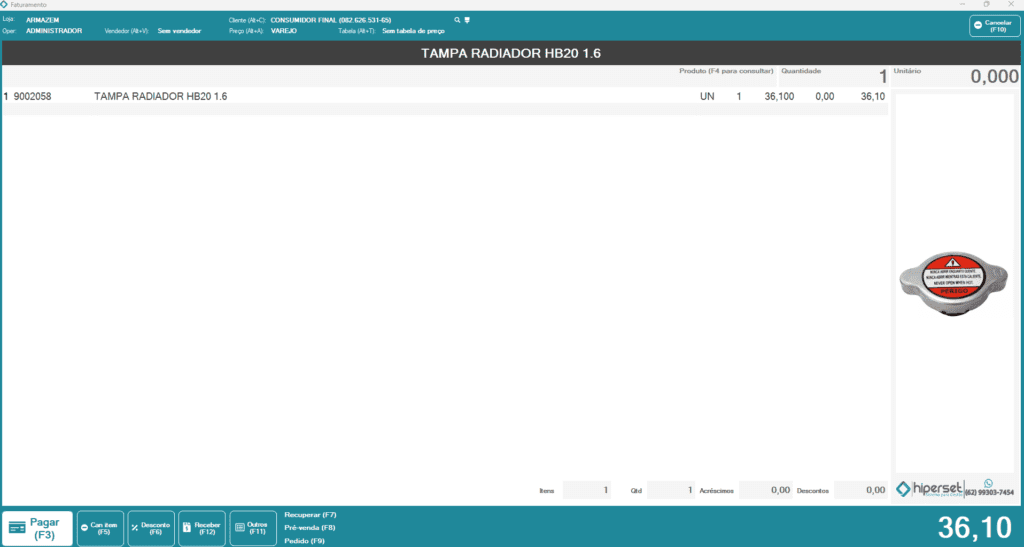Cancel the sale with Cancelar (F10)
The width and height of the screenshot is (1024, 547).
point(994,26)
